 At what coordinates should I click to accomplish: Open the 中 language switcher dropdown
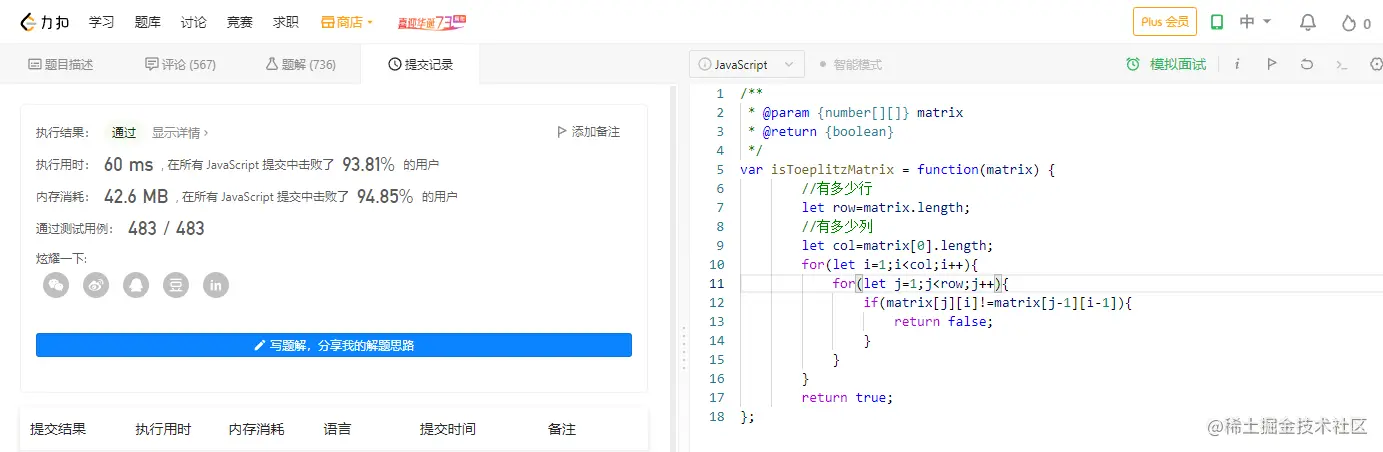coord(1255,22)
